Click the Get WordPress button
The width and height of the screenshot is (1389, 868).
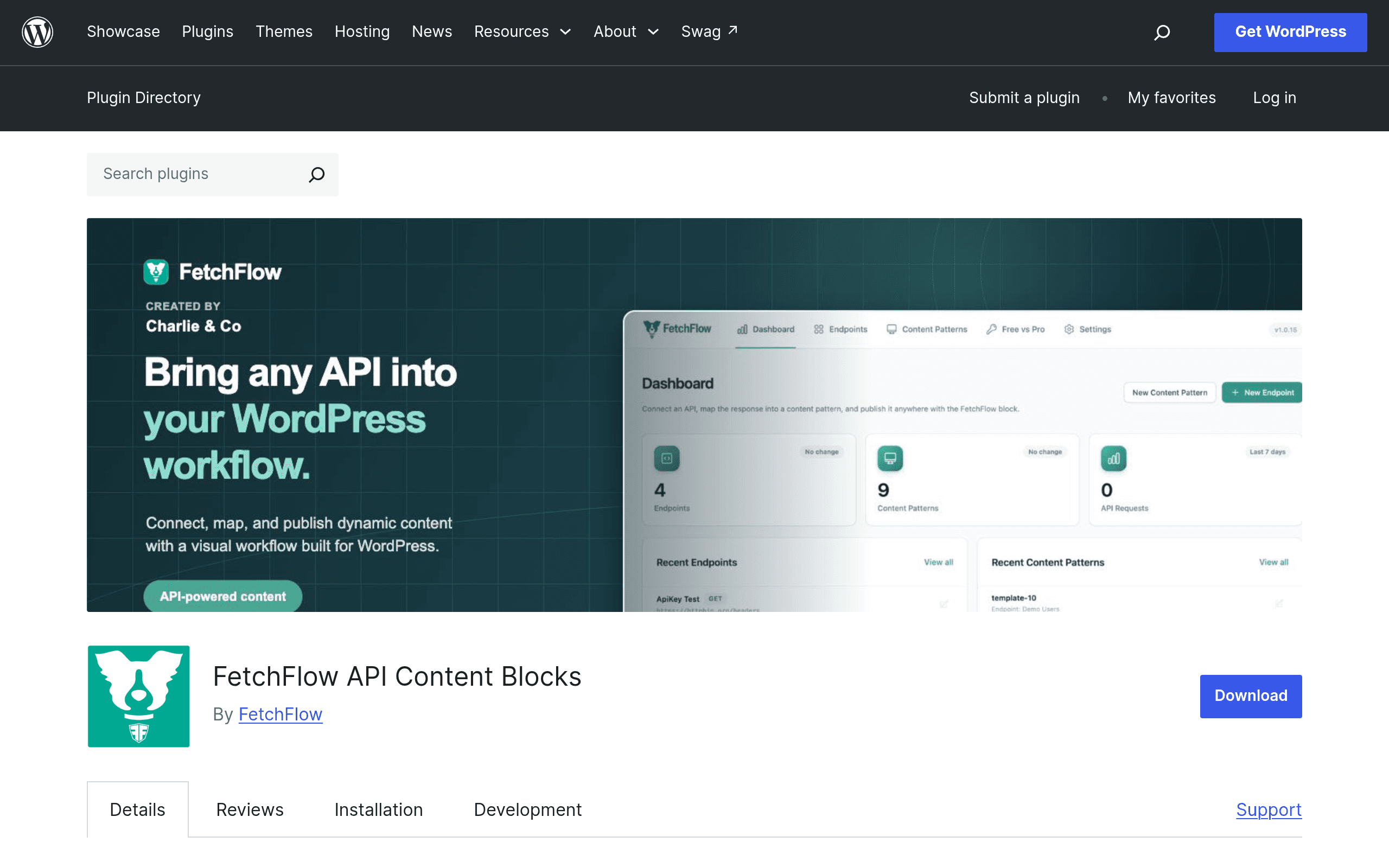click(1290, 32)
